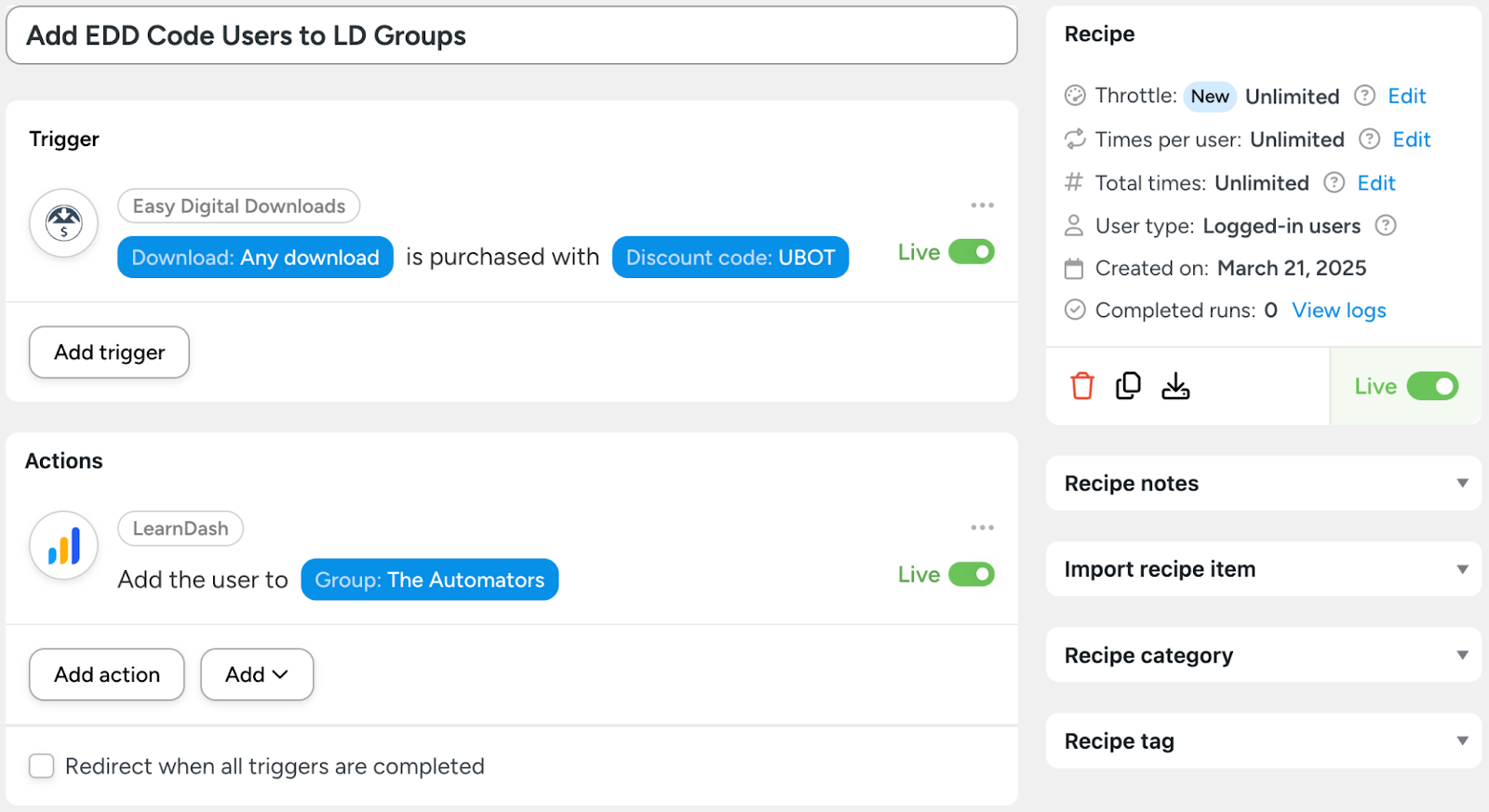
Task: Click the duplicate recipe copy icon
Action: (x=1128, y=386)
